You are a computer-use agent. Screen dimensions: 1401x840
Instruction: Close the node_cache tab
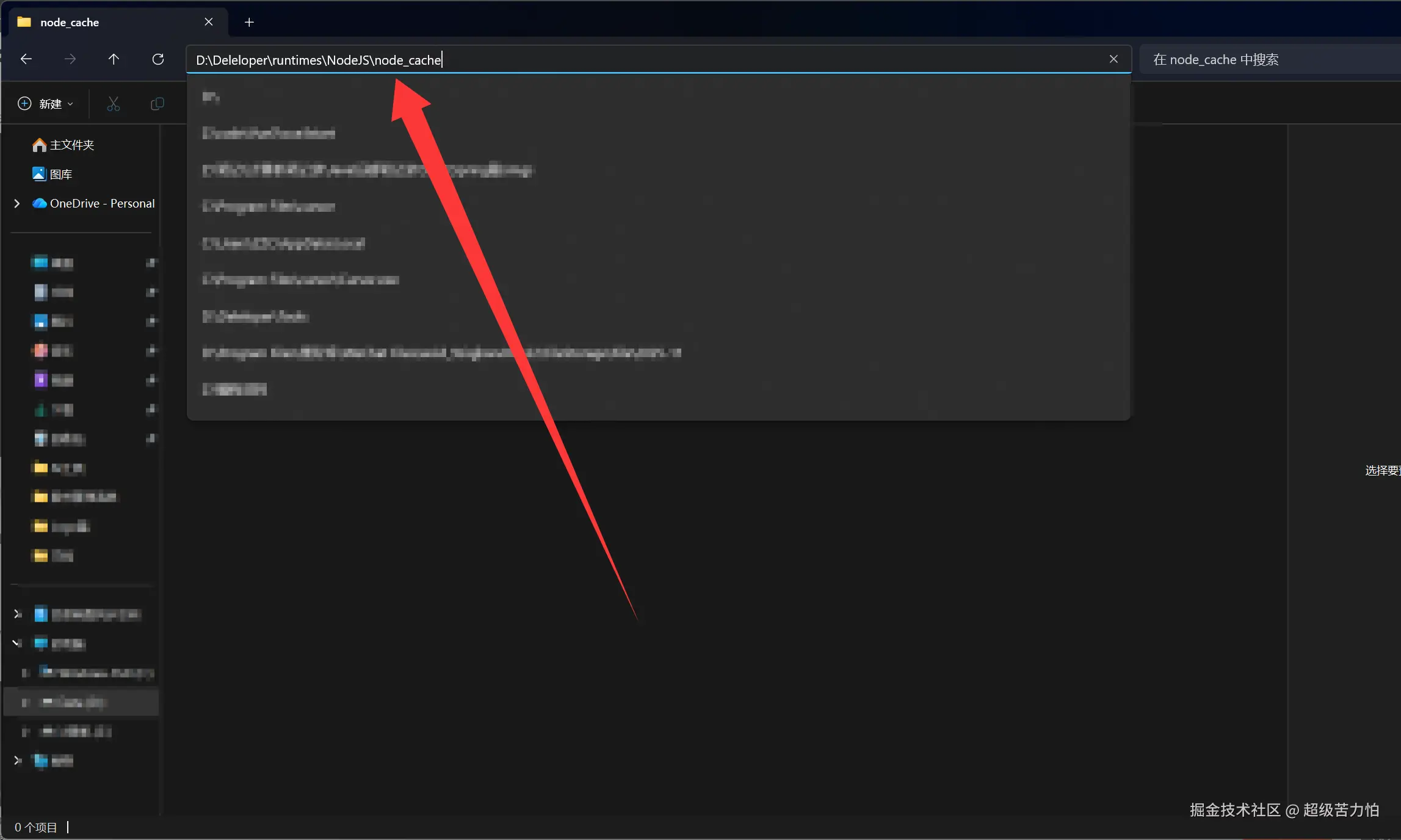(x=209, y=23)
